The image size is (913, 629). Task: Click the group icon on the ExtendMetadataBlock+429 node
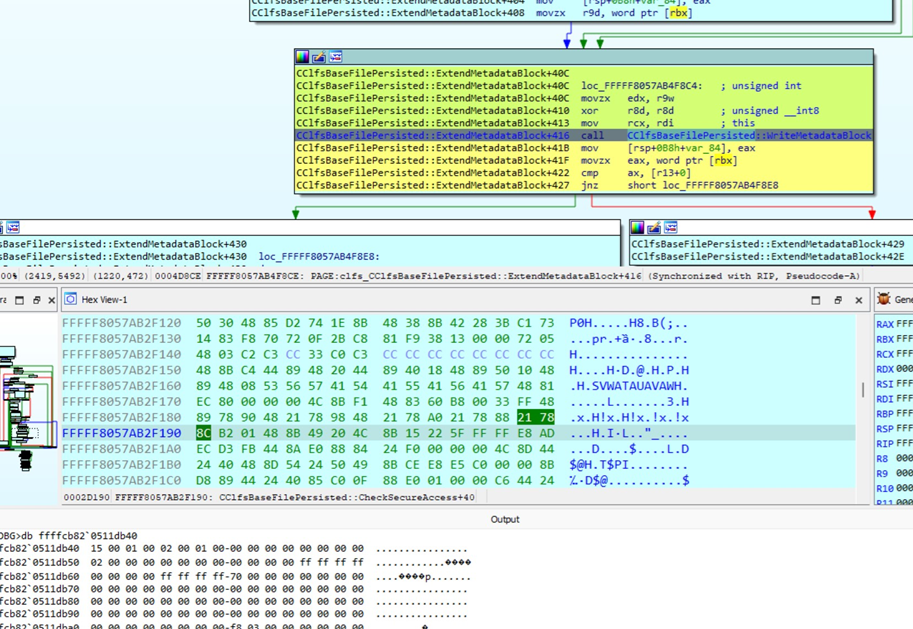coord(671,227)
